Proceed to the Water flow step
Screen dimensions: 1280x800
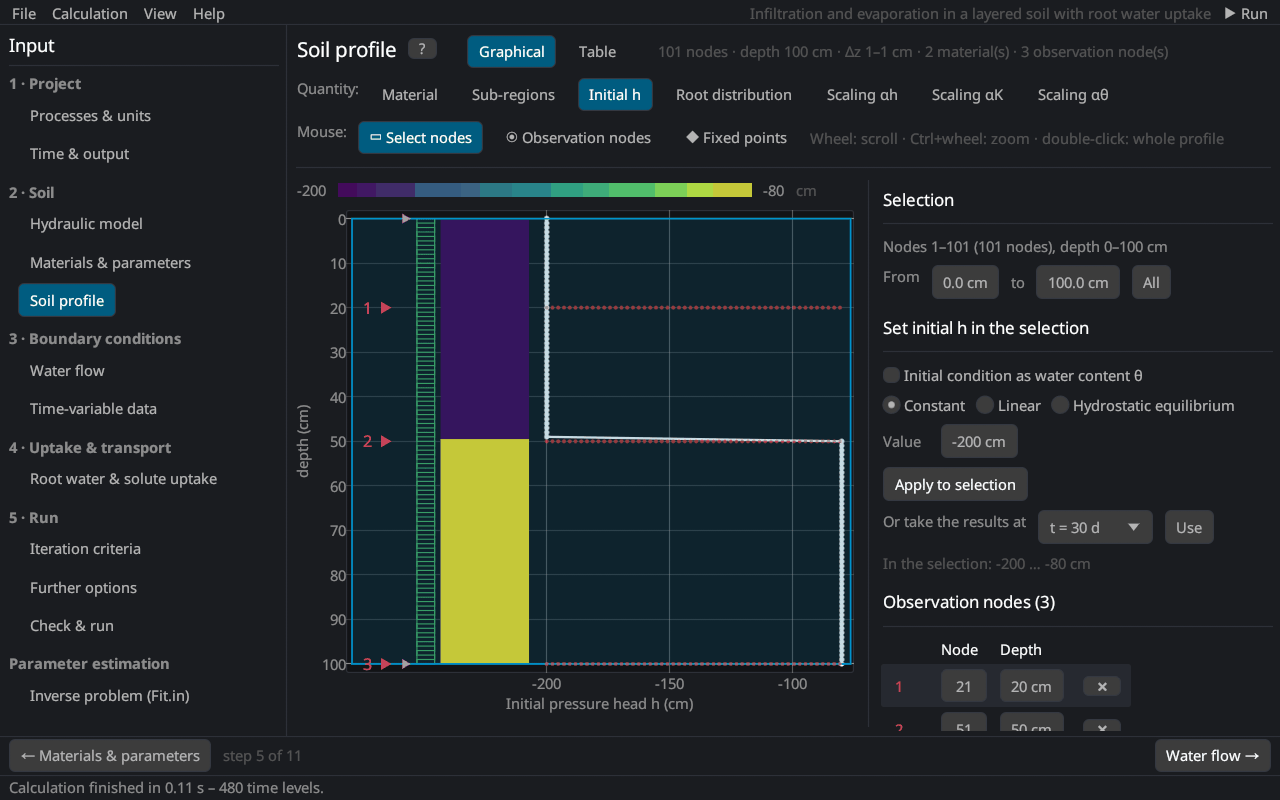tap(1212, 755)
